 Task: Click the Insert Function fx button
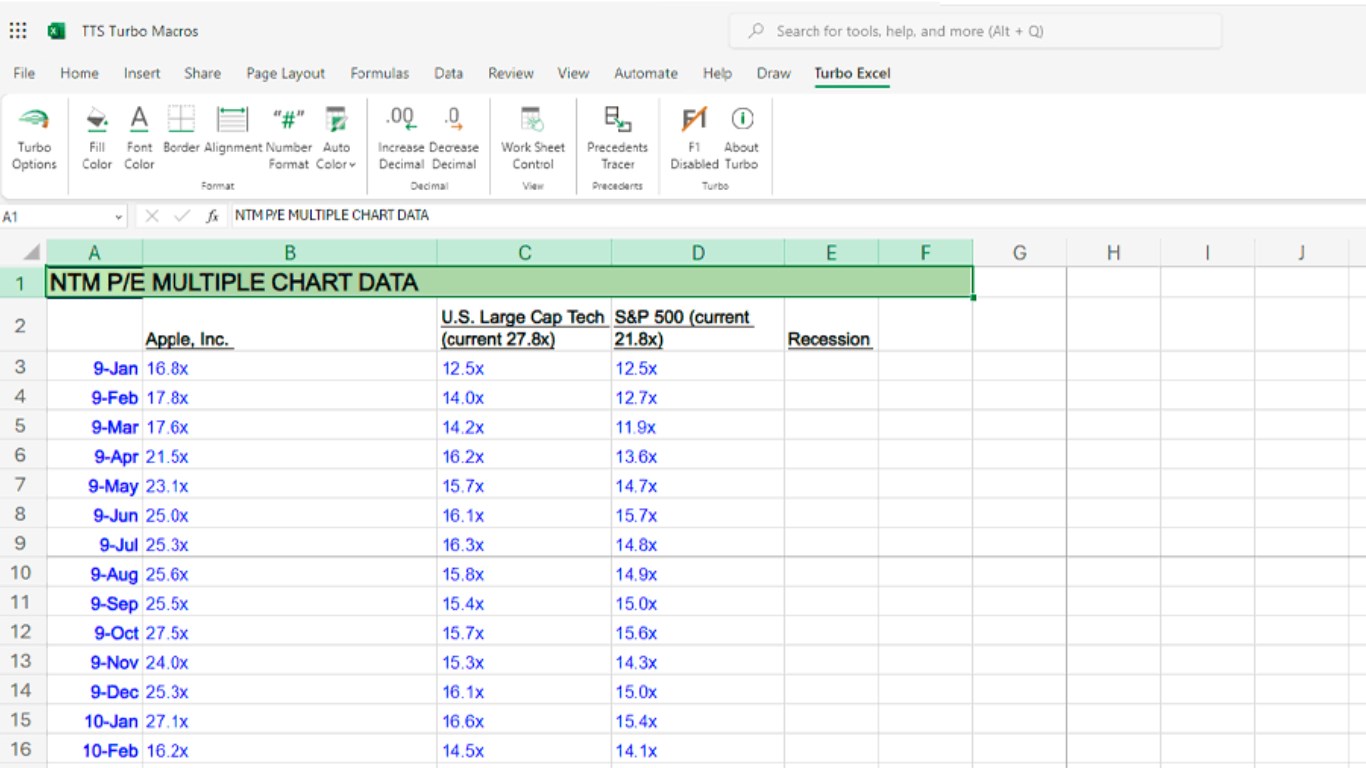212,216
